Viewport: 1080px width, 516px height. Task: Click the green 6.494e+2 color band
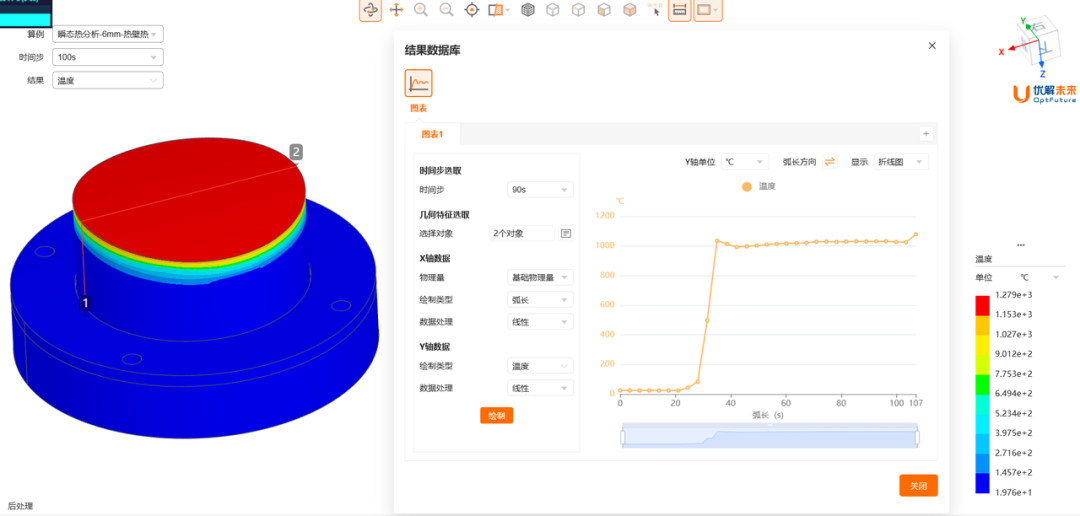tap(982, 384)
